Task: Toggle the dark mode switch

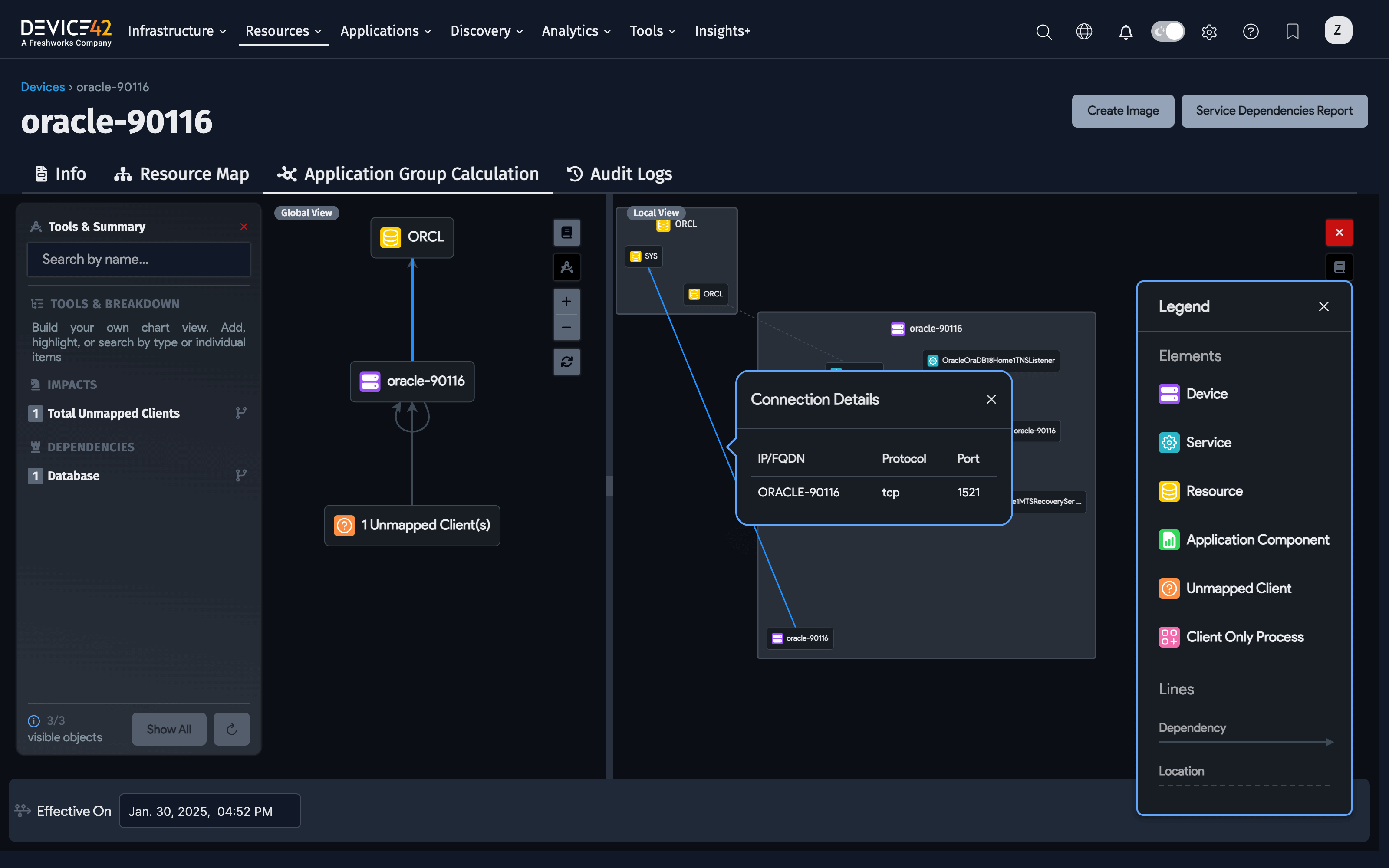Action: (x=1168, y=32)
